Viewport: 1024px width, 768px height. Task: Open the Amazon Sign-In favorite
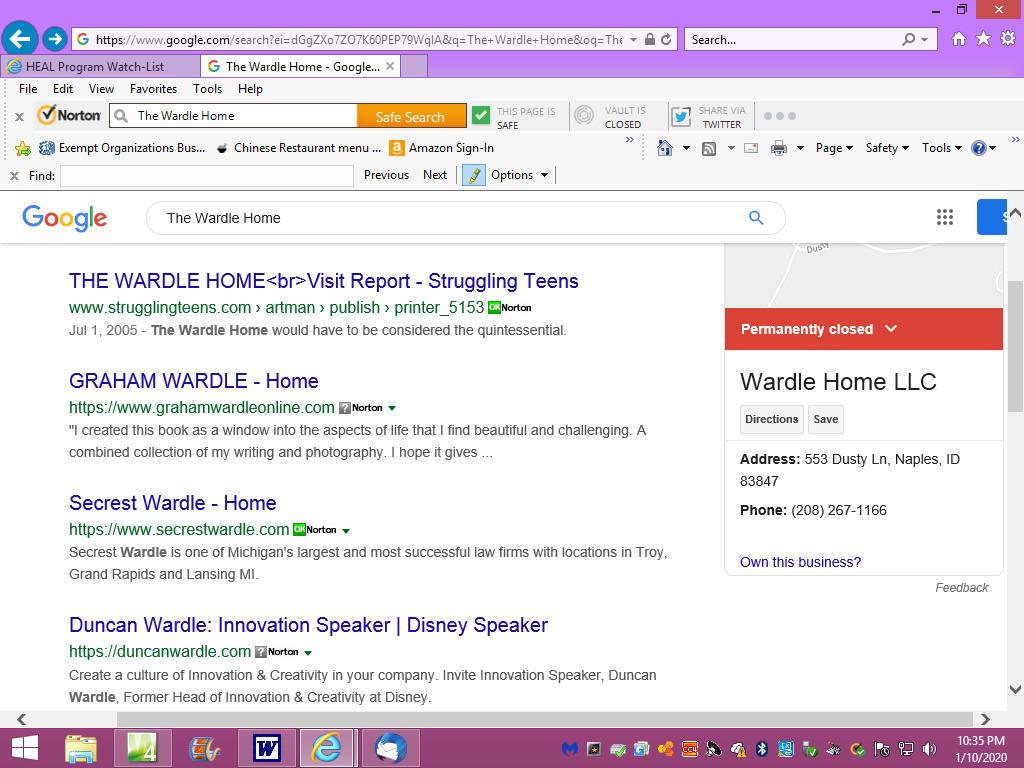tap(442, 148)
